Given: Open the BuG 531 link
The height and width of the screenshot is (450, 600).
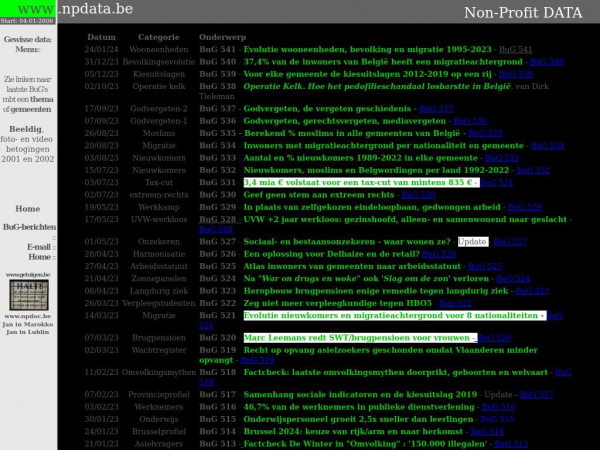Looking at the screenshot, I should [496, 182].
